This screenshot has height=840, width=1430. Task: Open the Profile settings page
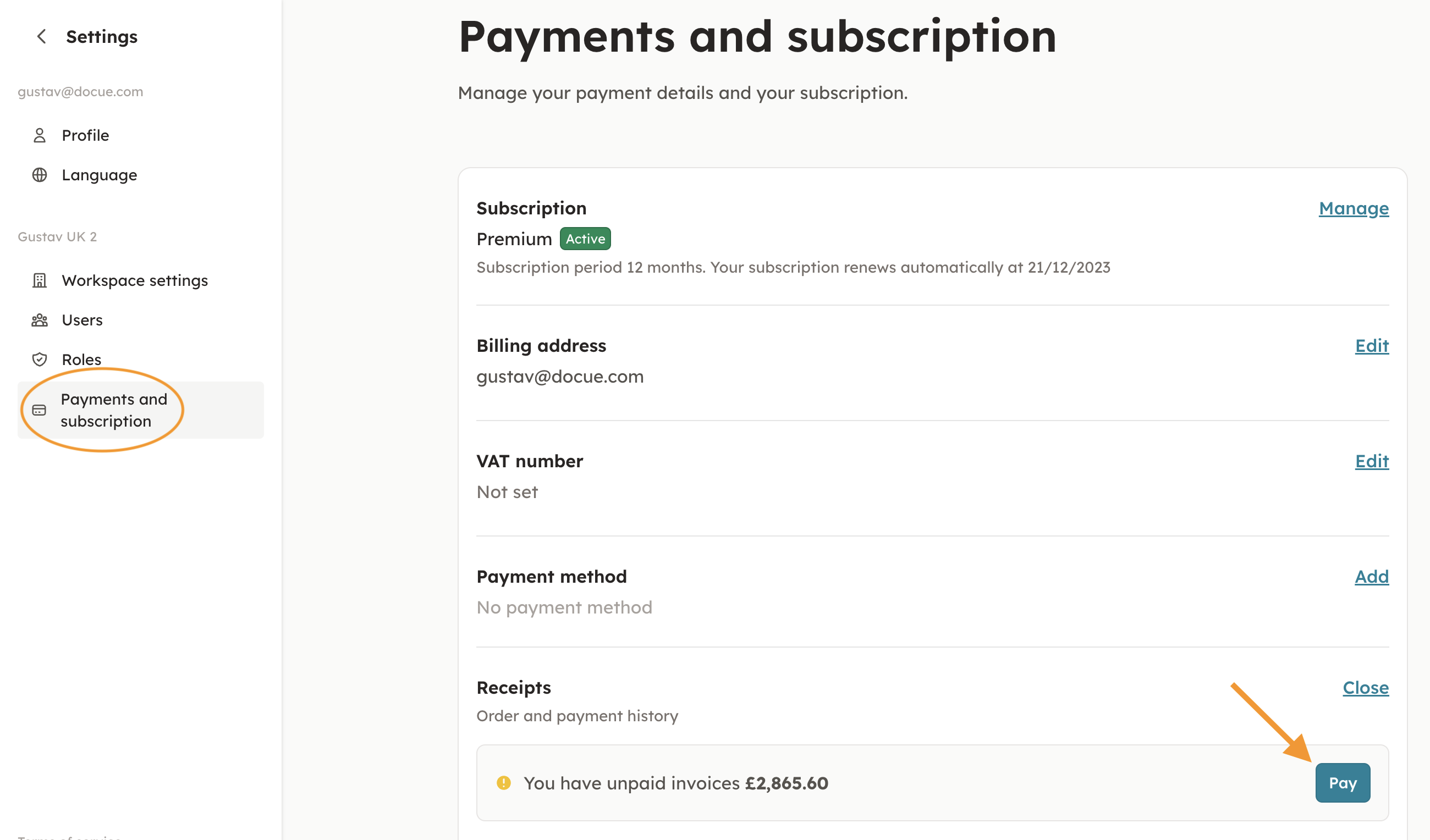click(x=85, y=136)
